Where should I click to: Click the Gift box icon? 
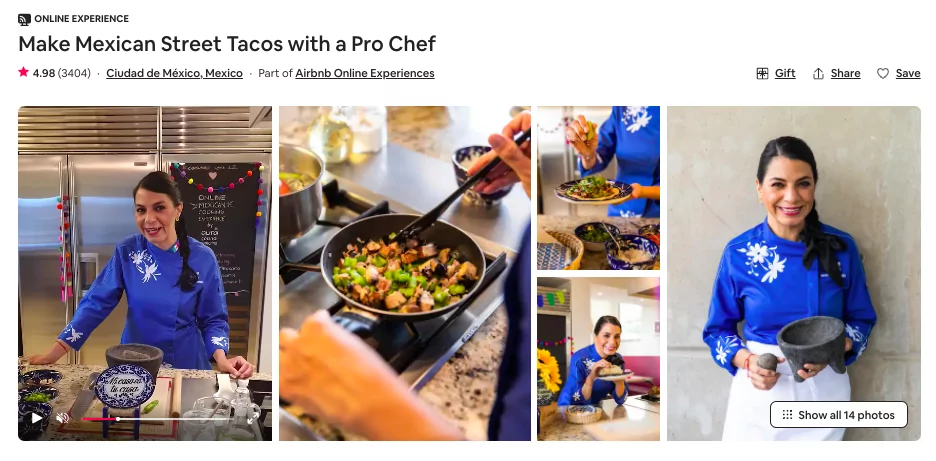tap(762, 73)
